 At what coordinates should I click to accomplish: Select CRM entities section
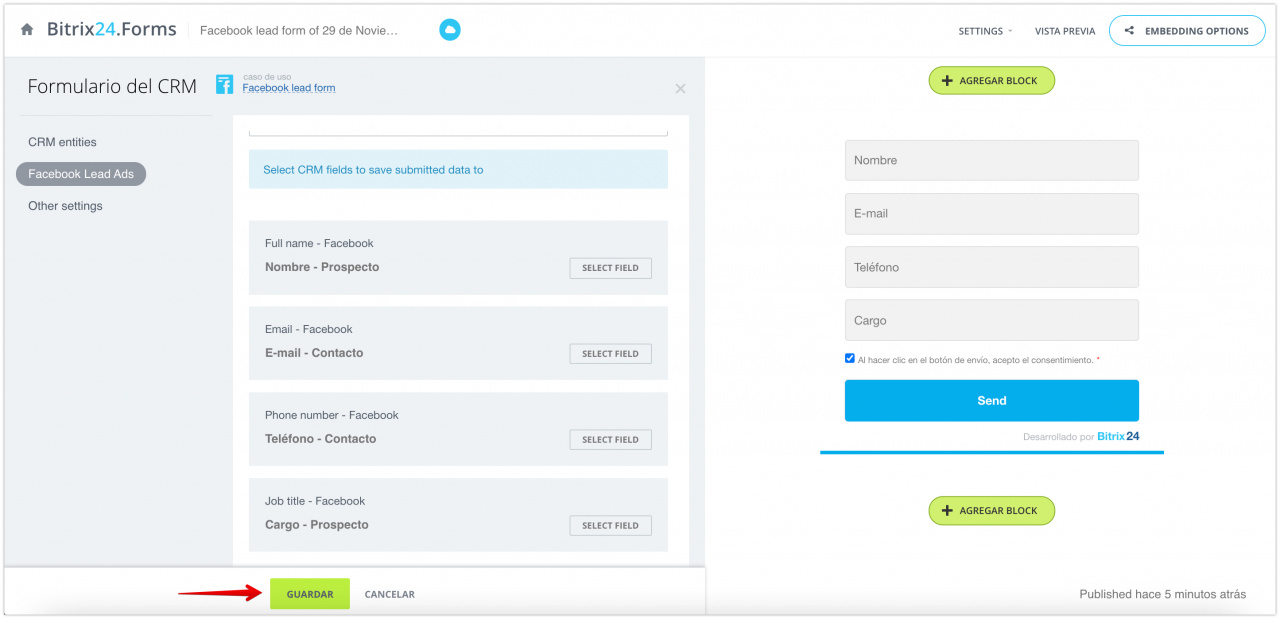(62, 142)
